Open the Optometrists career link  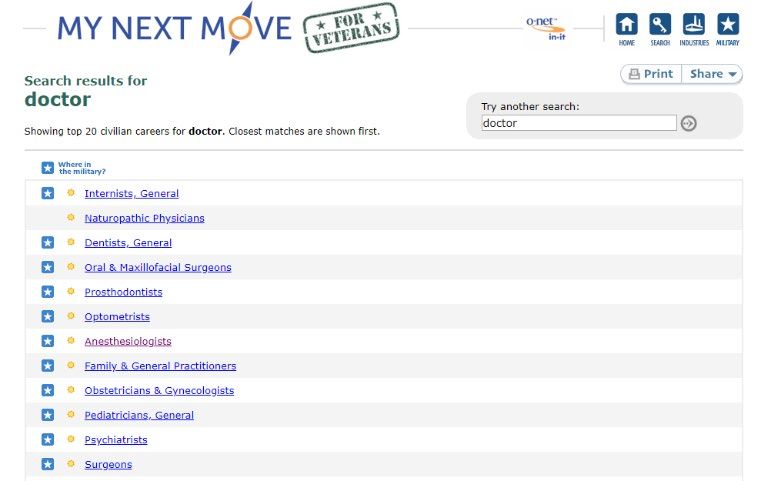click(x=117, y=316)
